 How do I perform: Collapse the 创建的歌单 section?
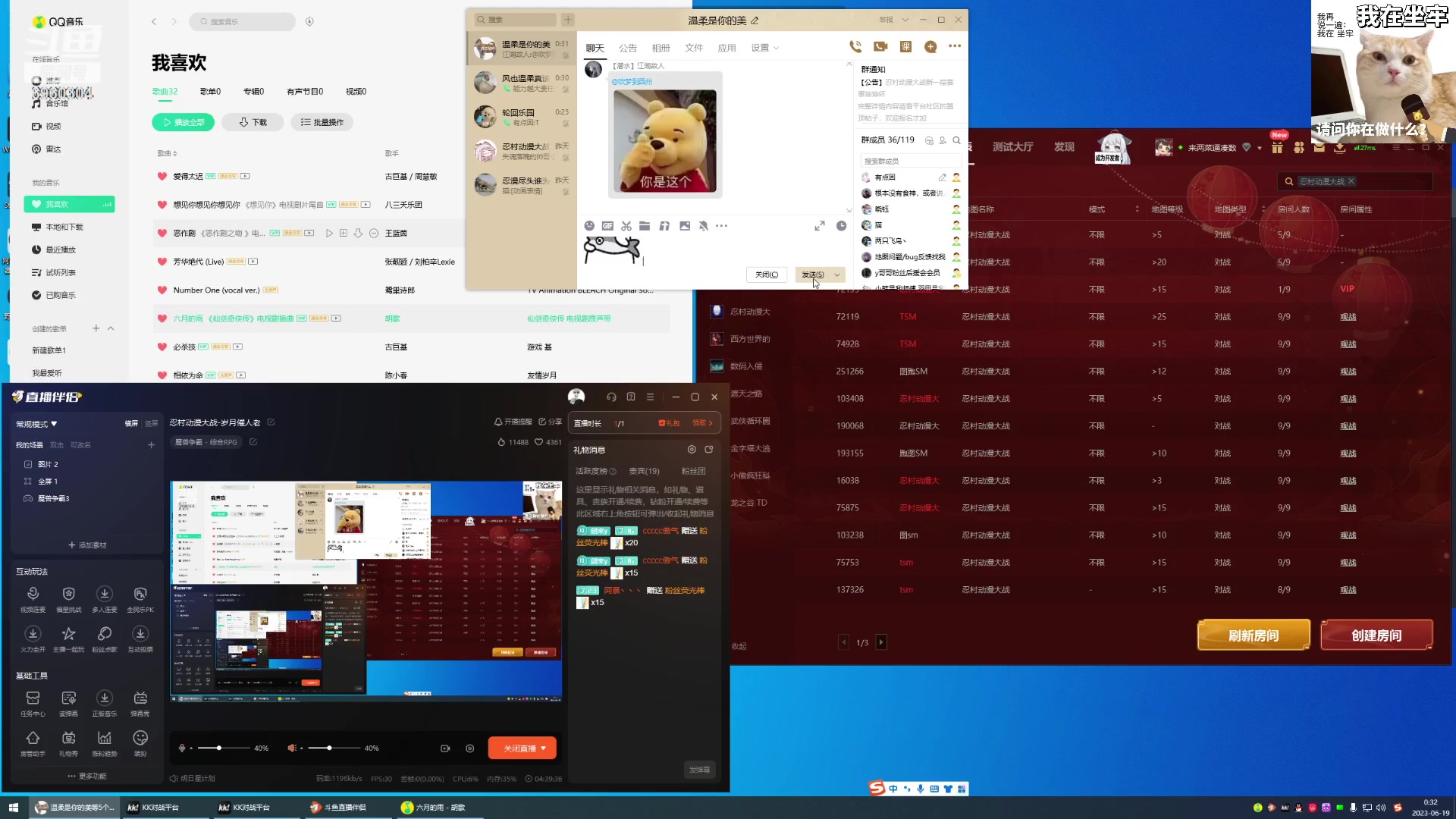tap(111, 328)
